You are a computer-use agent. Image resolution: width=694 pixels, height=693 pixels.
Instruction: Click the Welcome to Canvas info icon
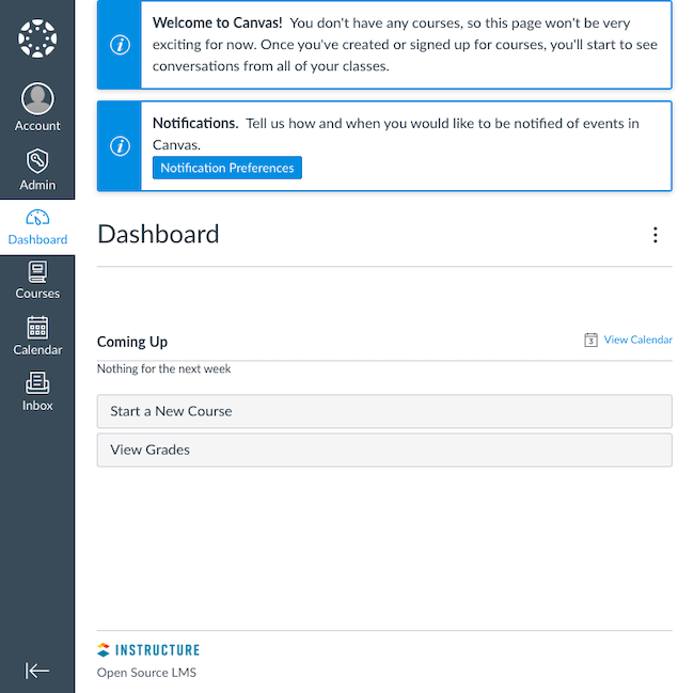[119, 45]
